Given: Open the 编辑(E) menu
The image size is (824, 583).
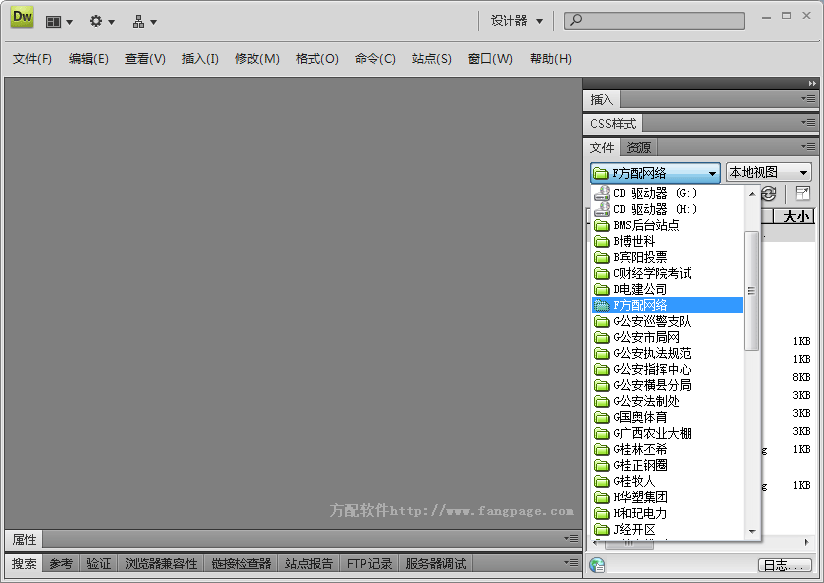Looking at the screenshot, I should pos(89,59).
